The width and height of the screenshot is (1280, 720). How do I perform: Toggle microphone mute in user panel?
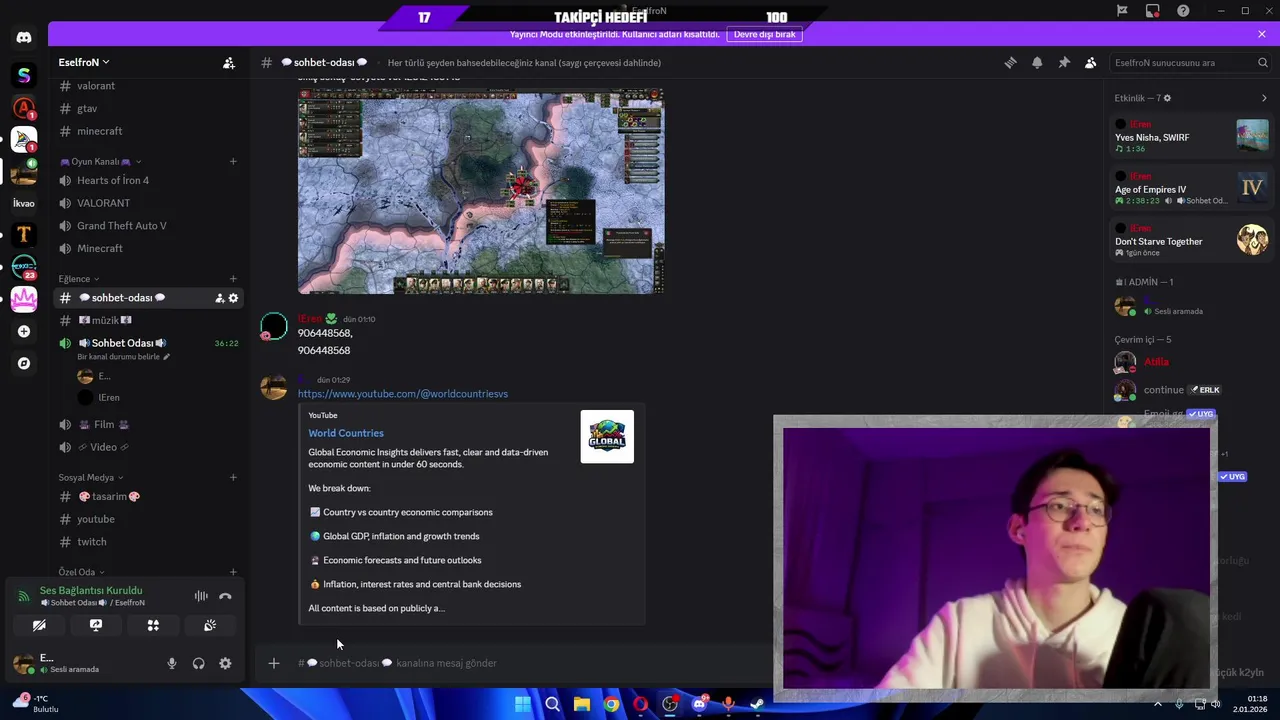171,663
